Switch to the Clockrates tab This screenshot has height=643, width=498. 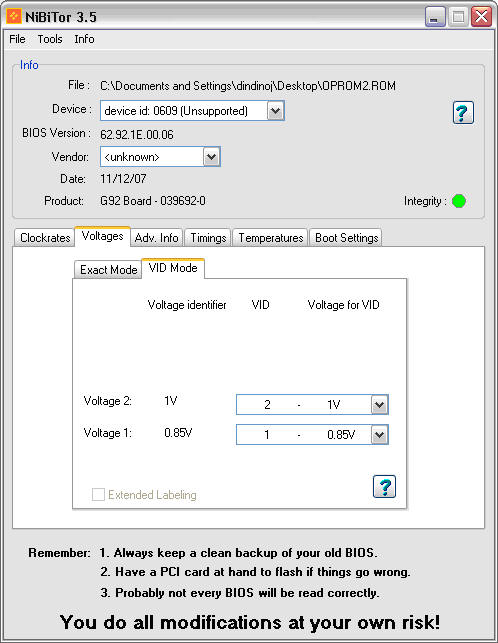point(45,238)
